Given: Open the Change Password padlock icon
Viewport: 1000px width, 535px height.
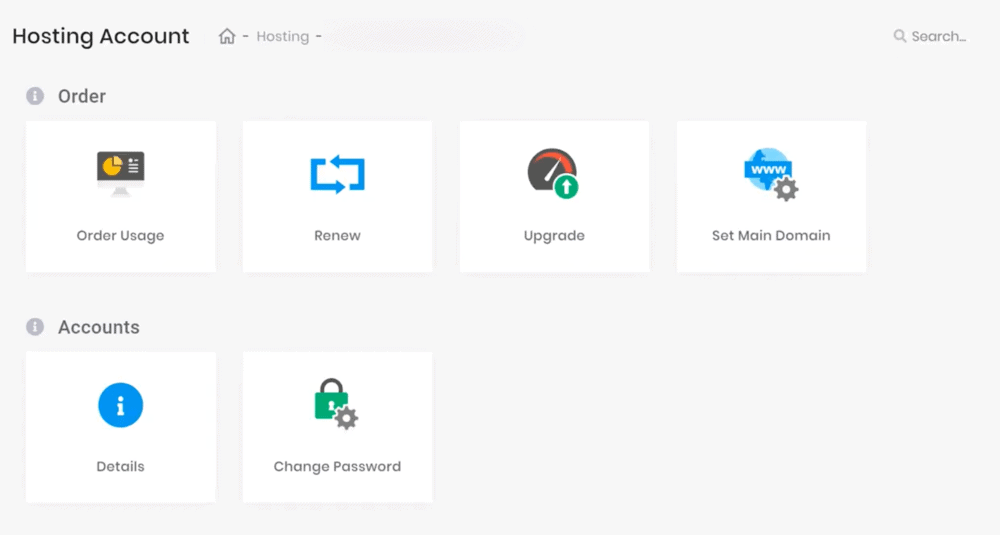Looking at the screenshot, I should click(336, 404).
